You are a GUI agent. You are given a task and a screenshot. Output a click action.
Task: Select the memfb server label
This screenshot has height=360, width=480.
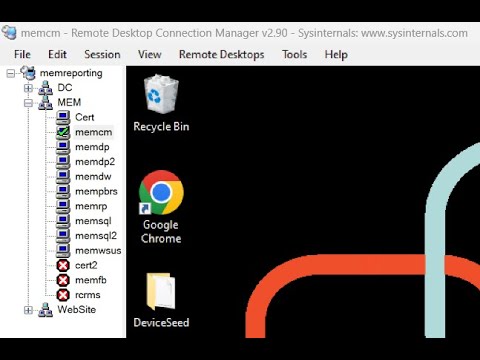91,280
